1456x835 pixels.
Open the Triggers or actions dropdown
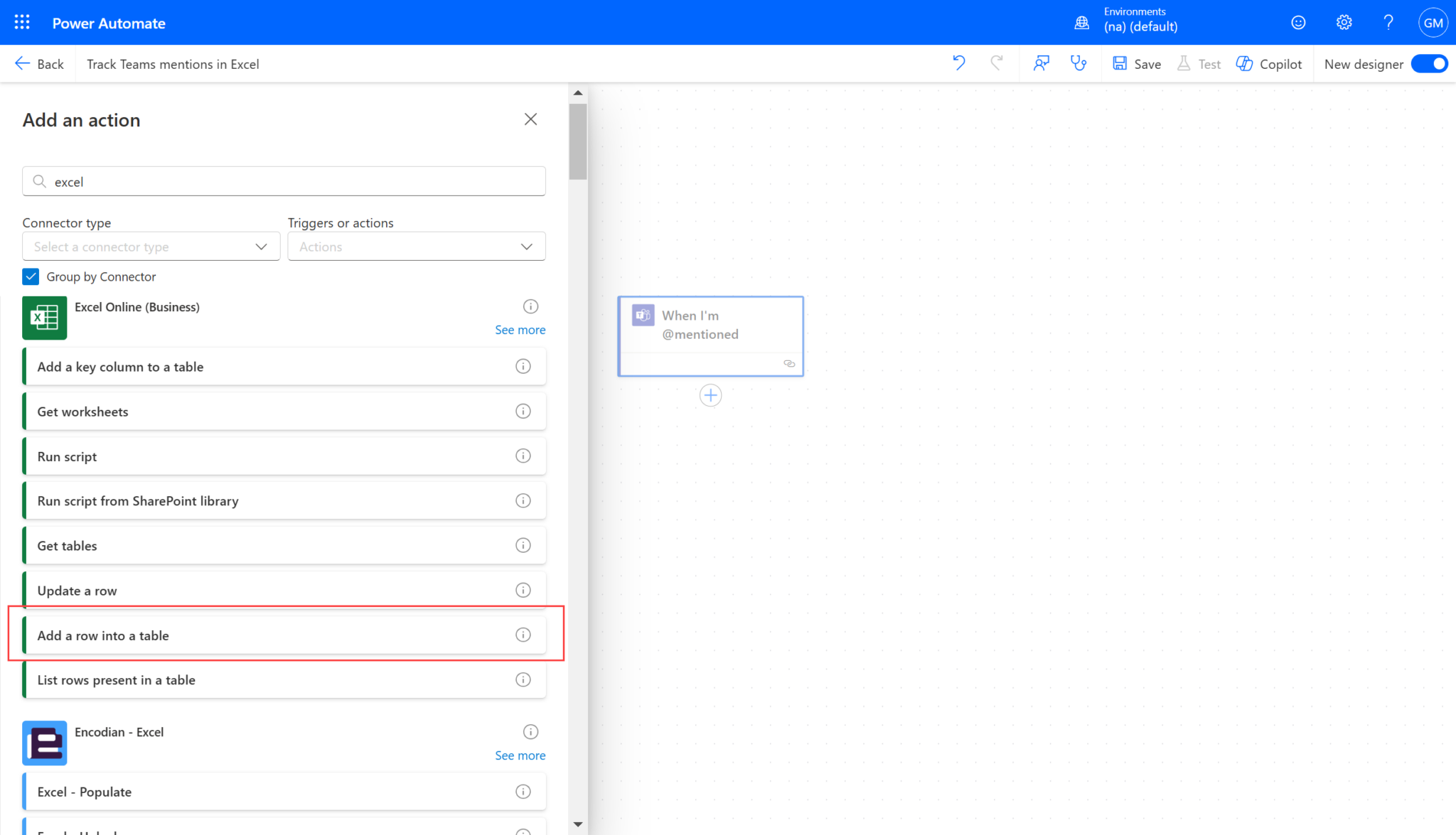click(x=416, y=247)
